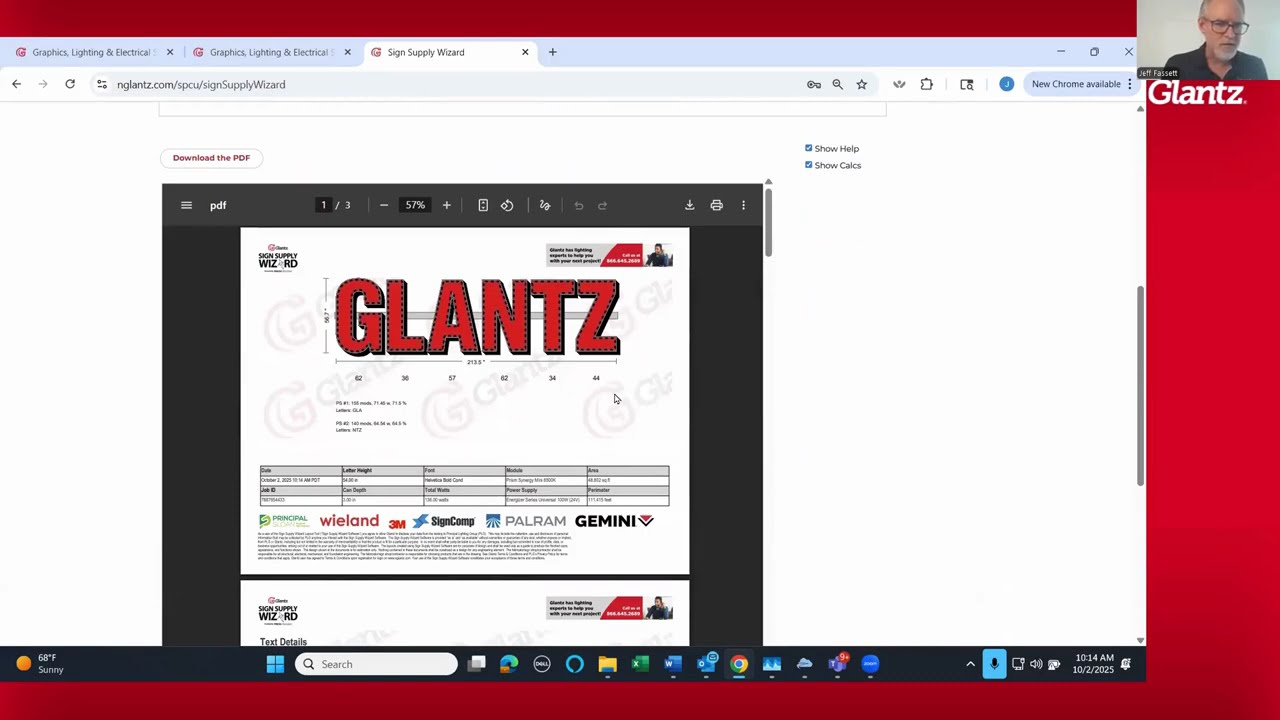The image size is (1280, 720).
Task: Click the volume speaker icon in tray
Action: [x=1036, y=664]
